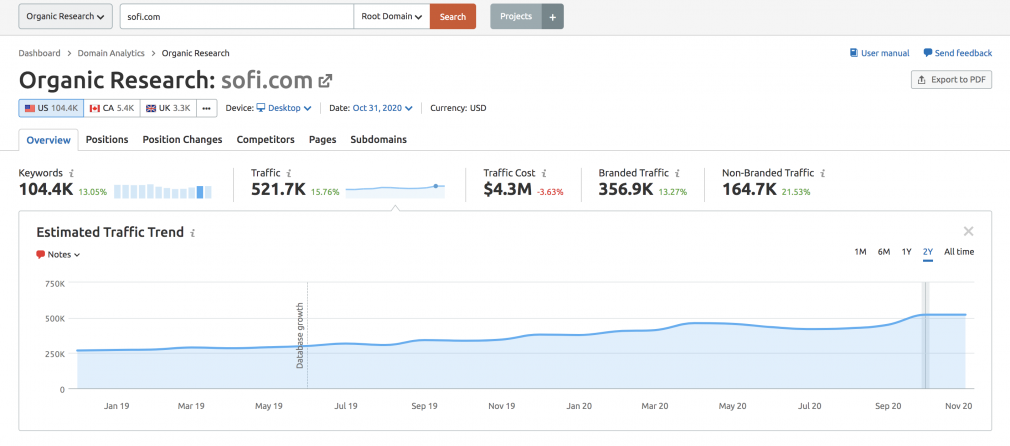Viewport: 1010px width, 446px height.
Task: Open the external link icon beside sofi.com
Action: (325, 81)
